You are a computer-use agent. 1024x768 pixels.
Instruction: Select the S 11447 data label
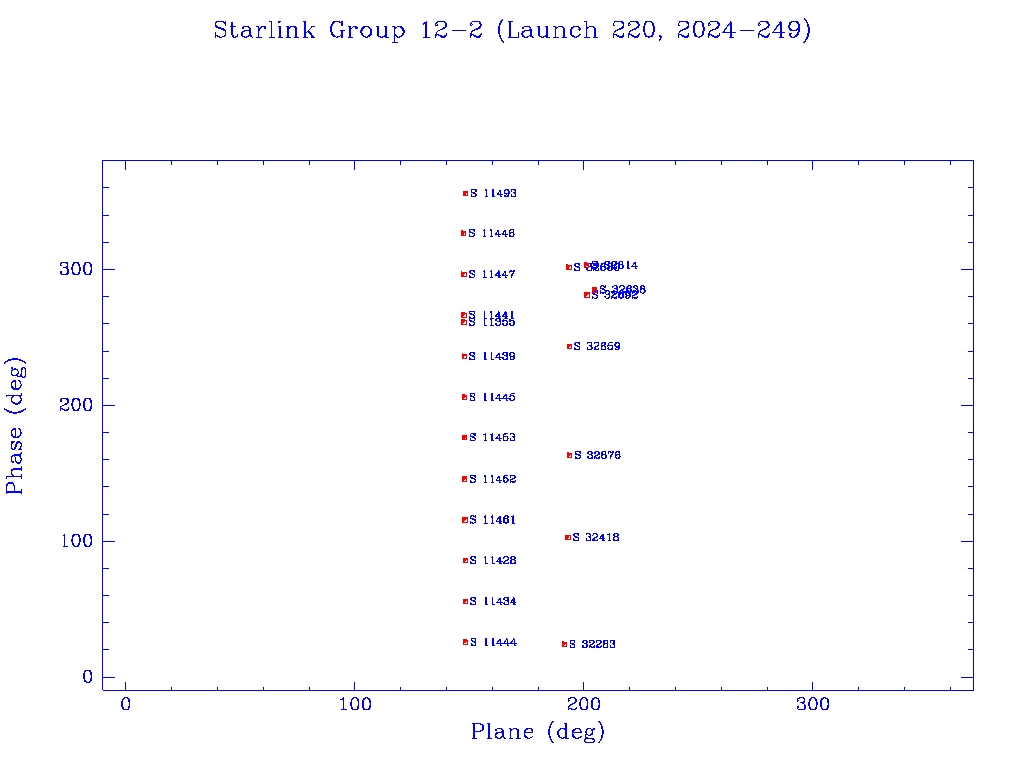point(492,274)
